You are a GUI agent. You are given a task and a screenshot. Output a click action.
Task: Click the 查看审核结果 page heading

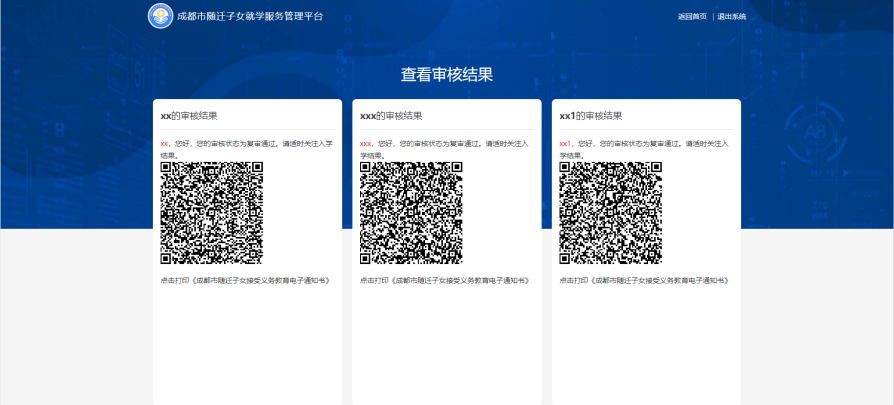pos(446,75)
